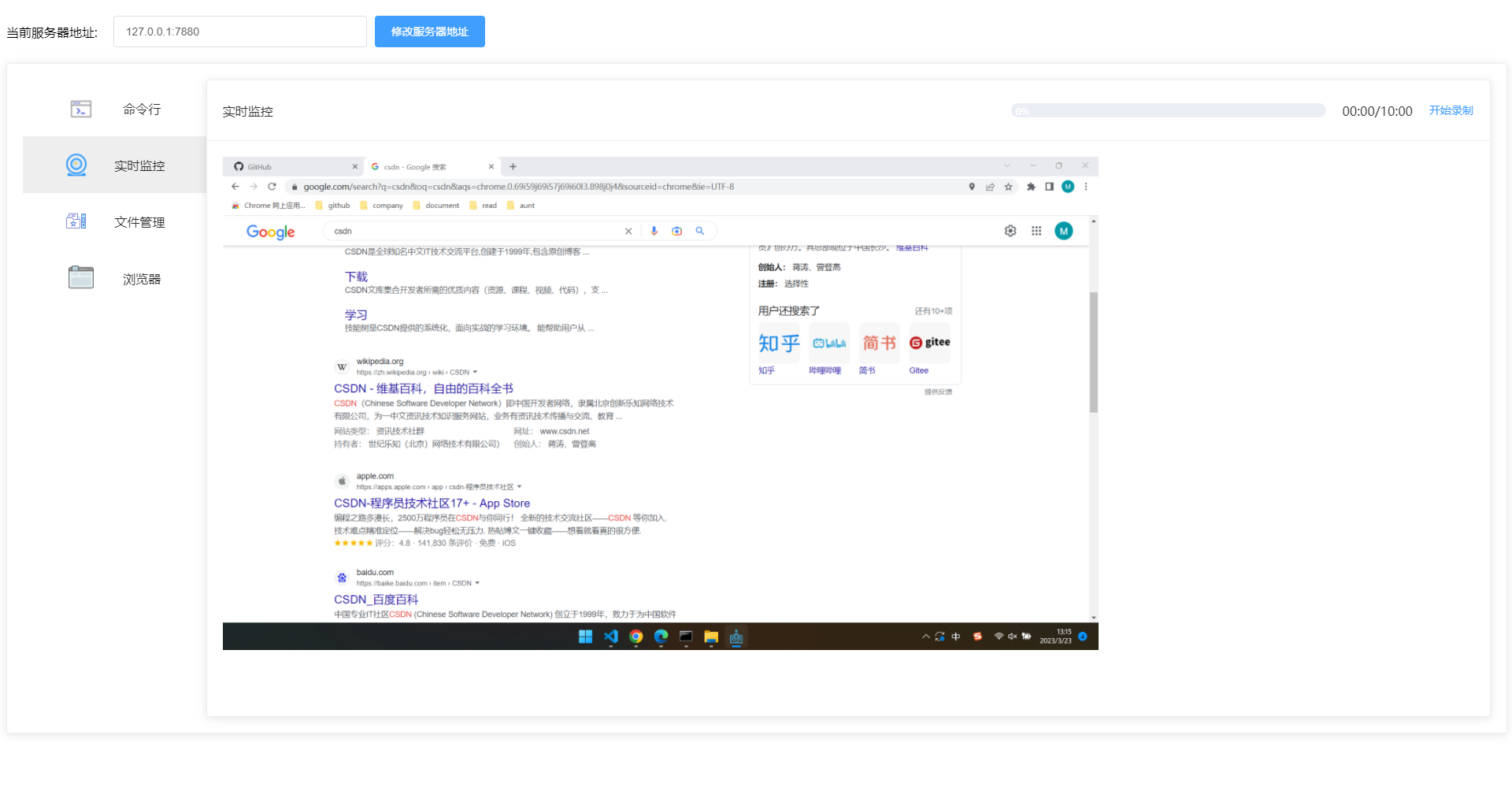Click the voice search microphone icon
1512x795 pixels.
coord(654,231)
